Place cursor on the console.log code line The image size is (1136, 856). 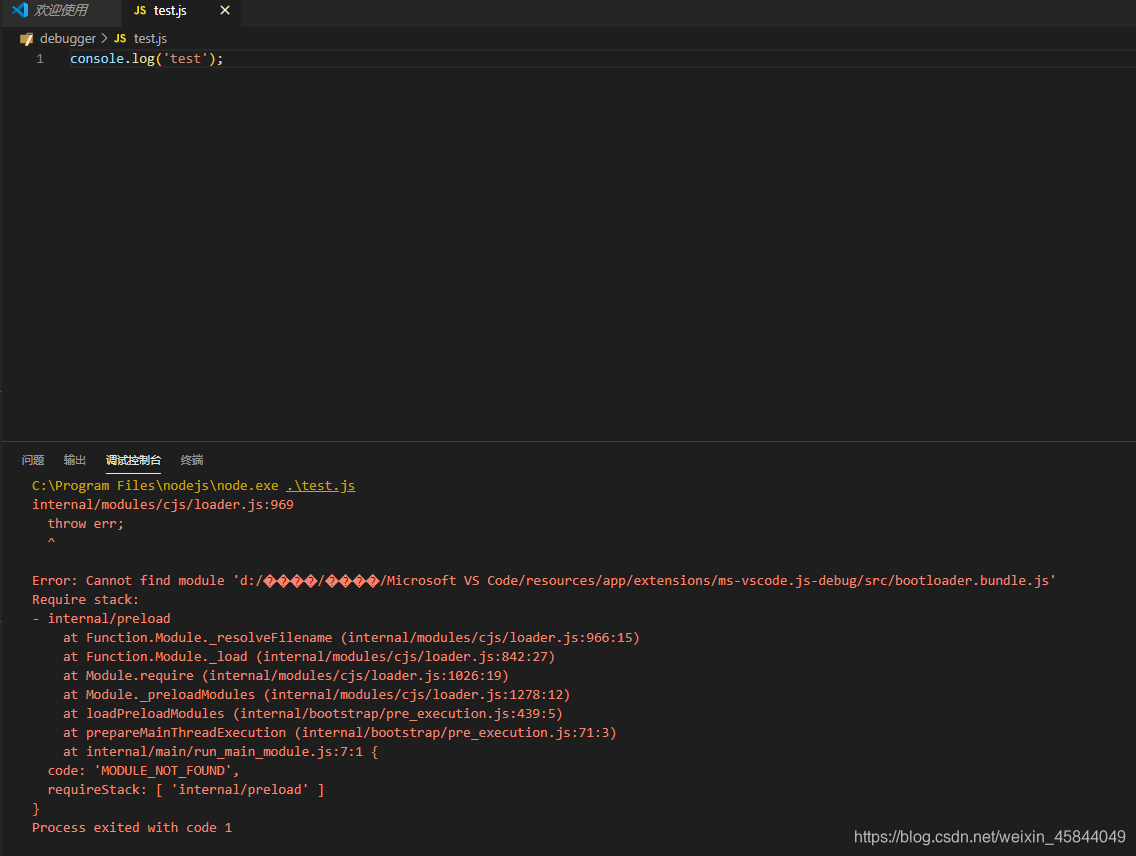145,58
